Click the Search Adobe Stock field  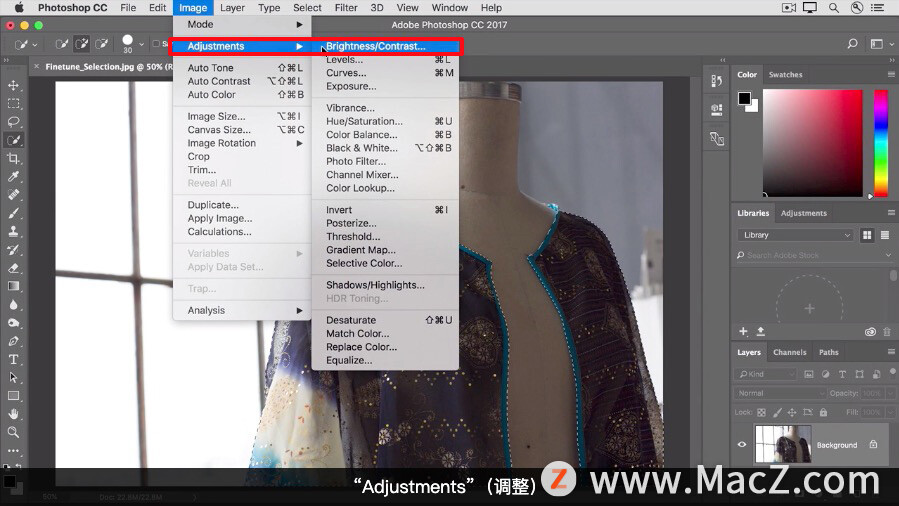click(814, 255)
